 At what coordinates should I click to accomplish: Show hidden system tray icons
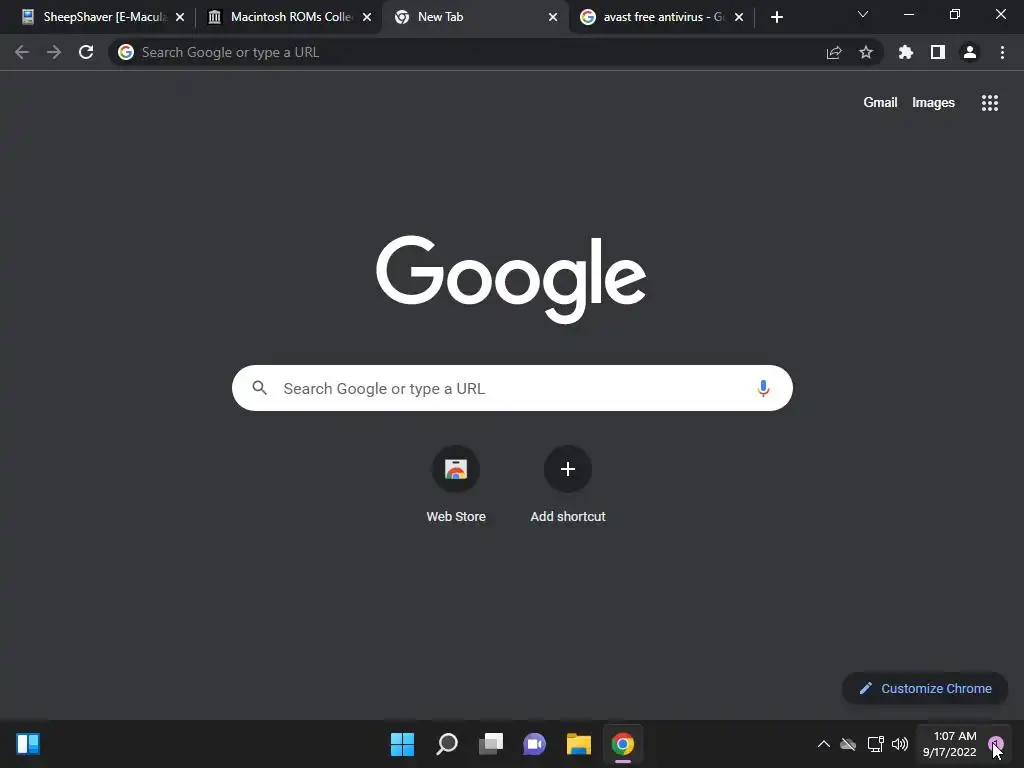pyautogui.click(x=824, y=744)
